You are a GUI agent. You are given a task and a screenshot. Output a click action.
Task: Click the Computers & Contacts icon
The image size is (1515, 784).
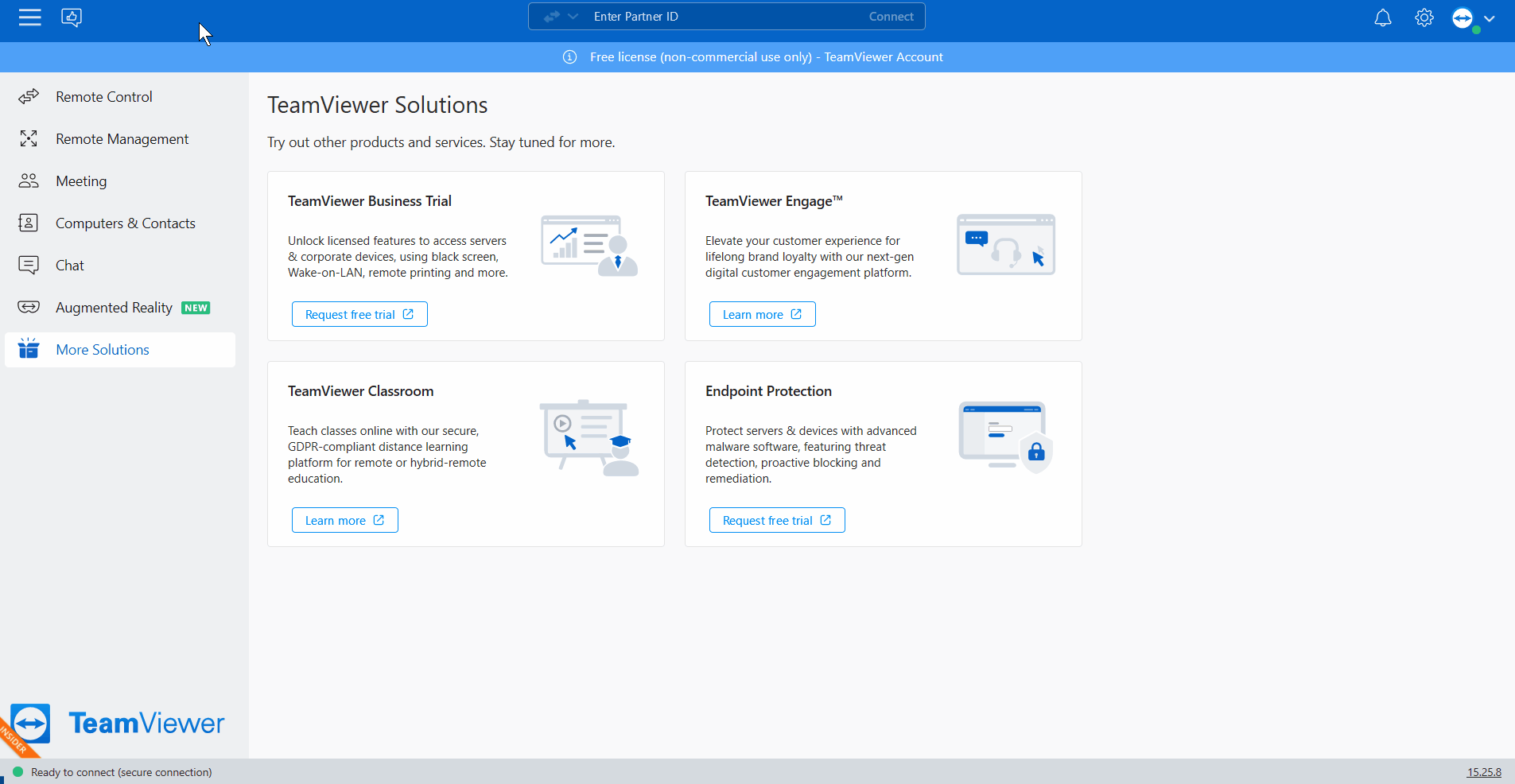(x=29, y=223)
